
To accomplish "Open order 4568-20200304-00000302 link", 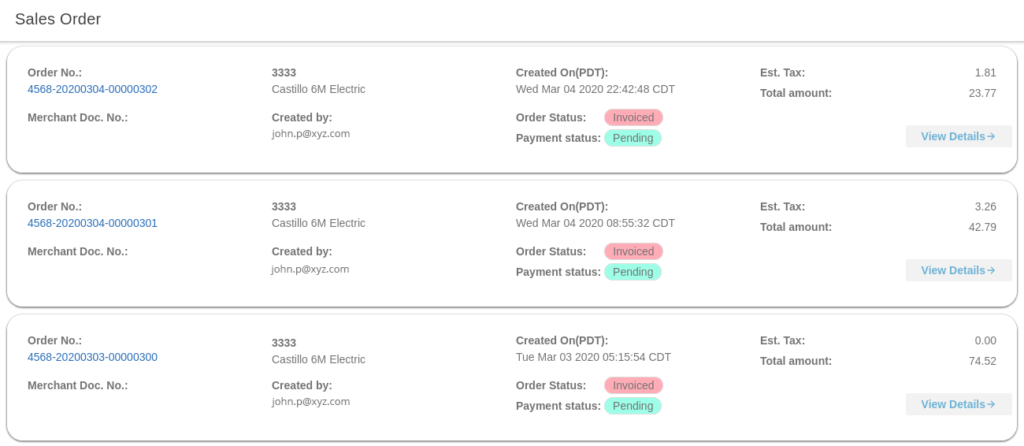I will click(92, 89).
